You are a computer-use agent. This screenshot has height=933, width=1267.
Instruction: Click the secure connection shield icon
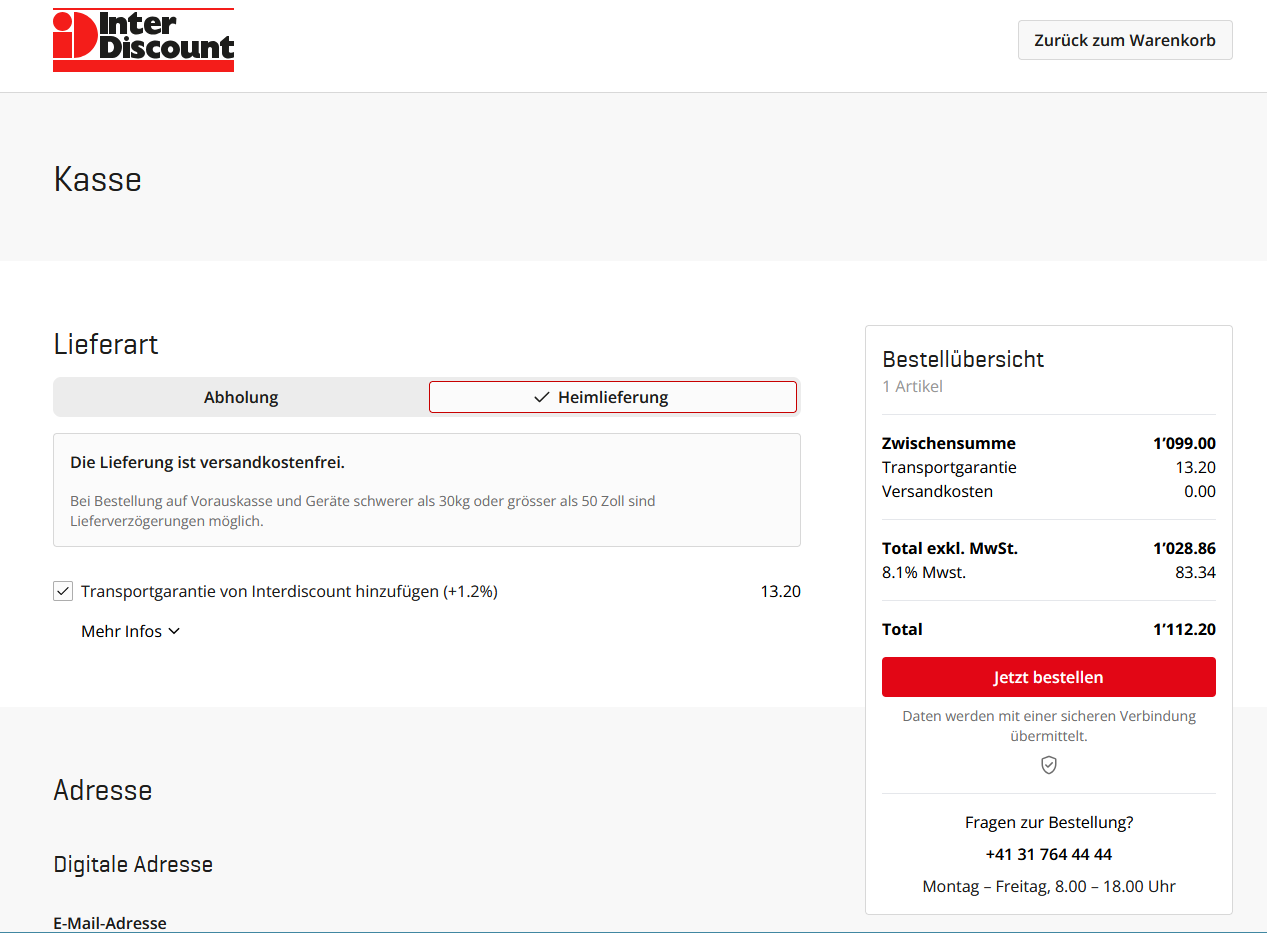tap(1048, 765)
